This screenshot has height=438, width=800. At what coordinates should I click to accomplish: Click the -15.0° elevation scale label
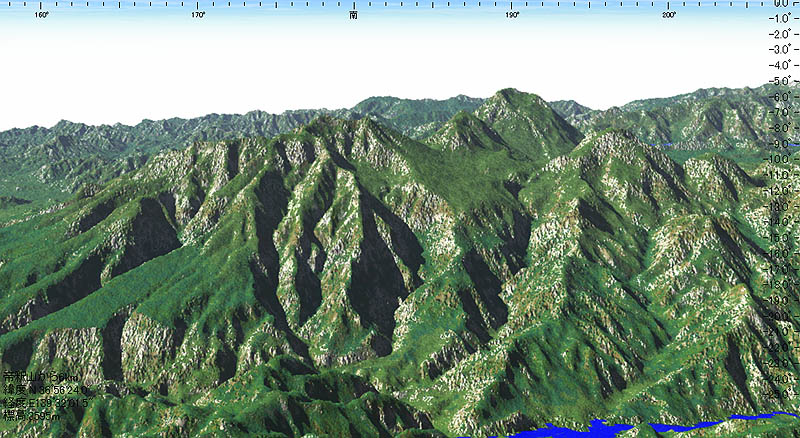click(x=781, y=237)
